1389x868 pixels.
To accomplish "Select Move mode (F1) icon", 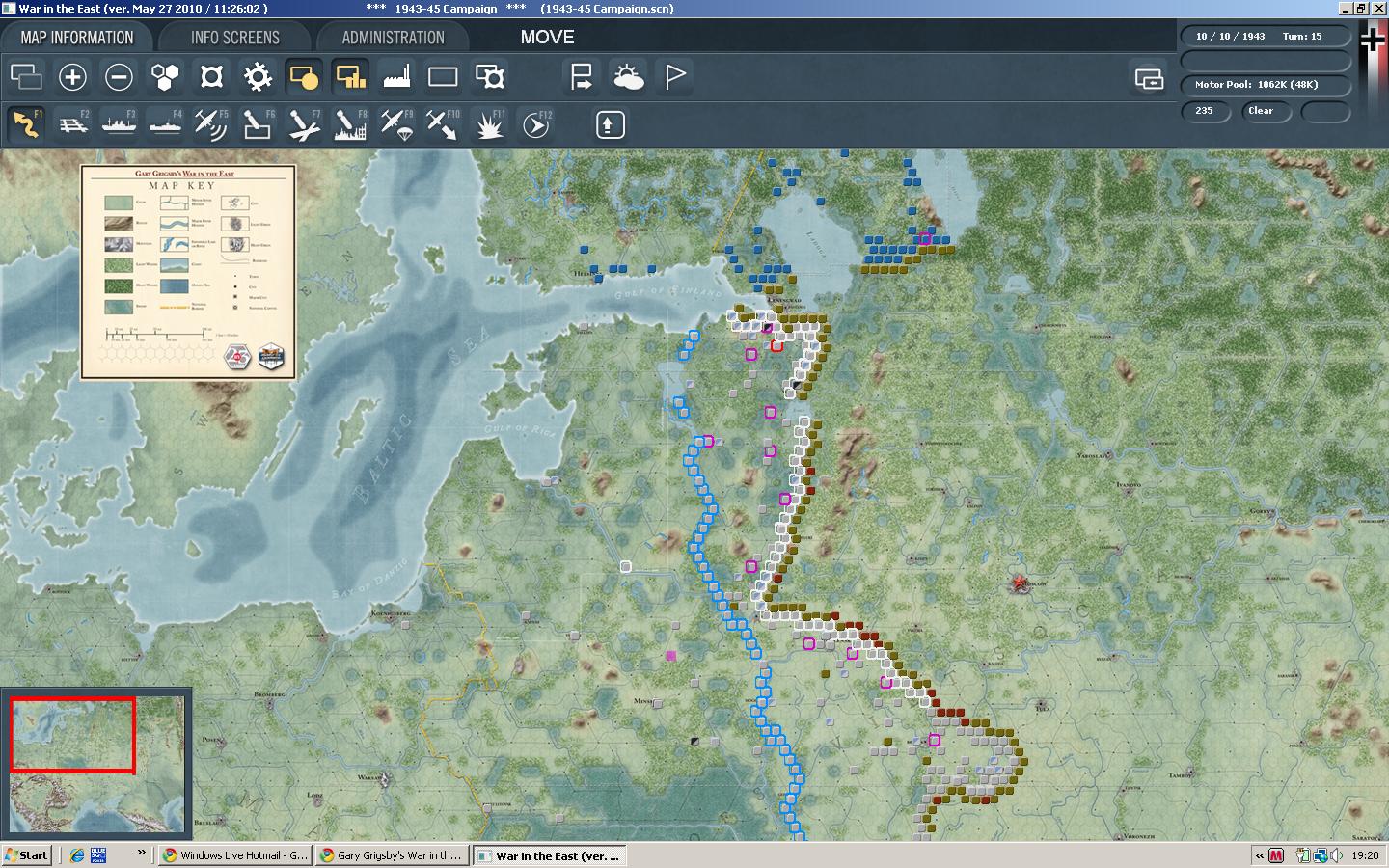I will (26, 124).
